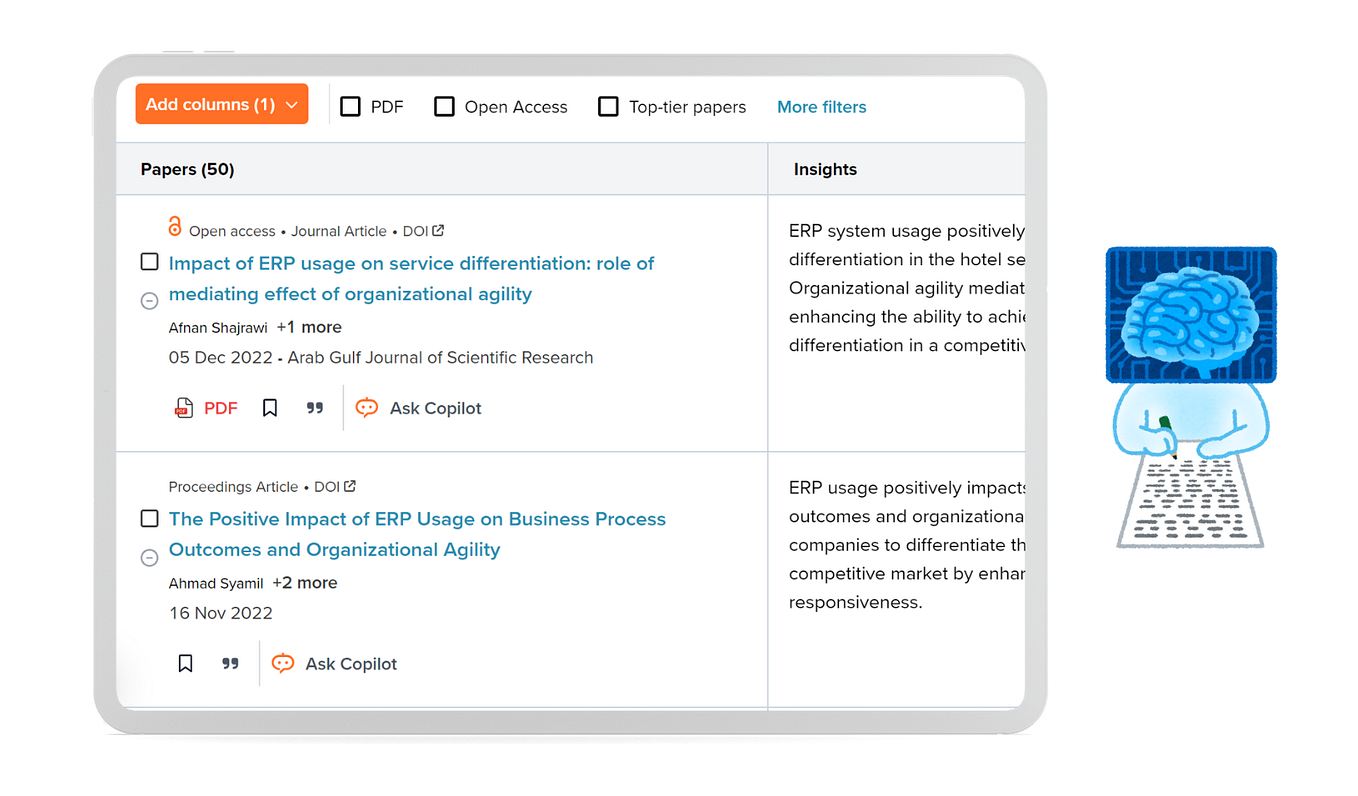Open DOI link of Proceedings Article

335,487
